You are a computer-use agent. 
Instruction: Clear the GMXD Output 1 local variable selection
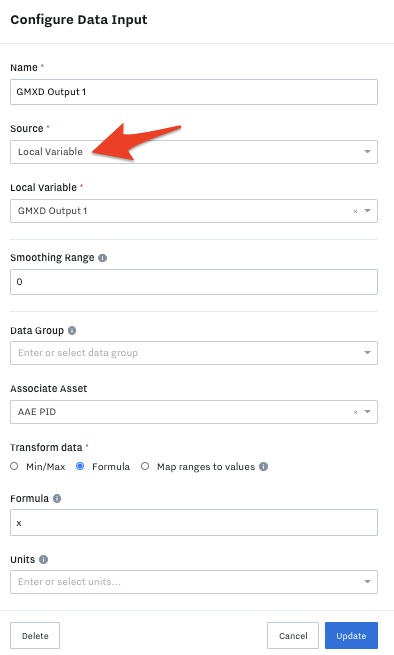355,211
